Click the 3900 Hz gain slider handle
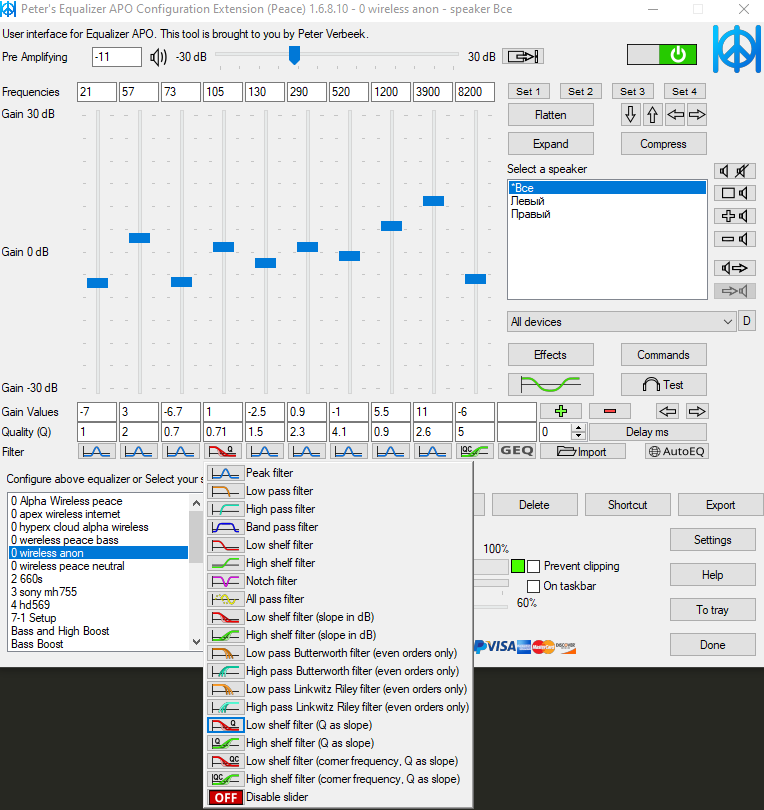764x810 pixels. click(x=433, y=201)
